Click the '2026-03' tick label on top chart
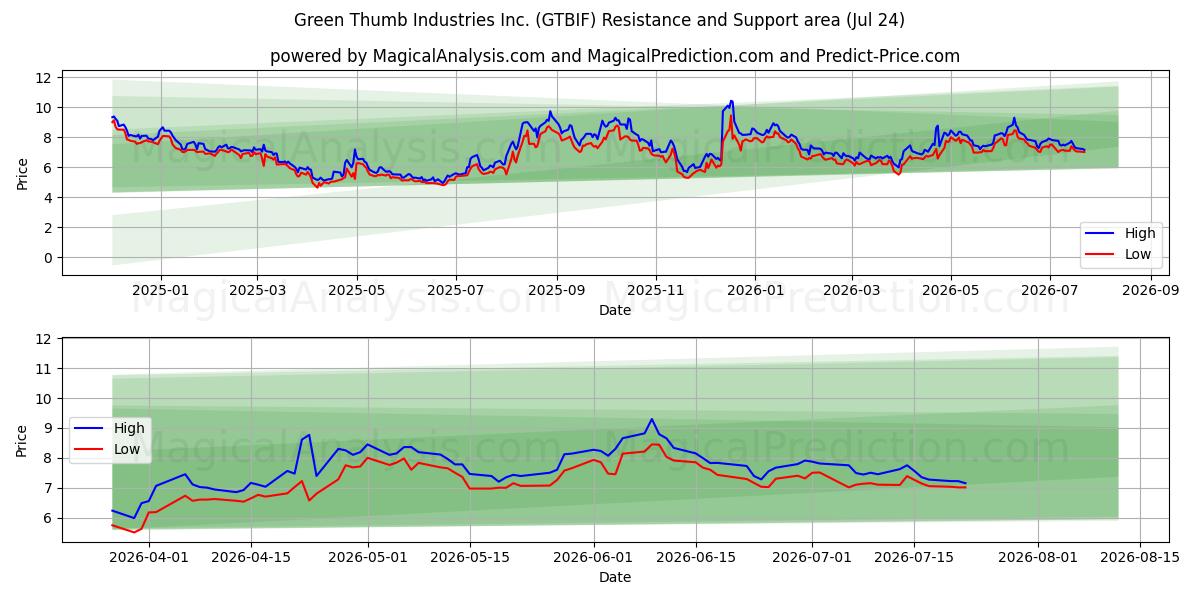The height and width of the screenshot is (600, 1200). point(851,289)
